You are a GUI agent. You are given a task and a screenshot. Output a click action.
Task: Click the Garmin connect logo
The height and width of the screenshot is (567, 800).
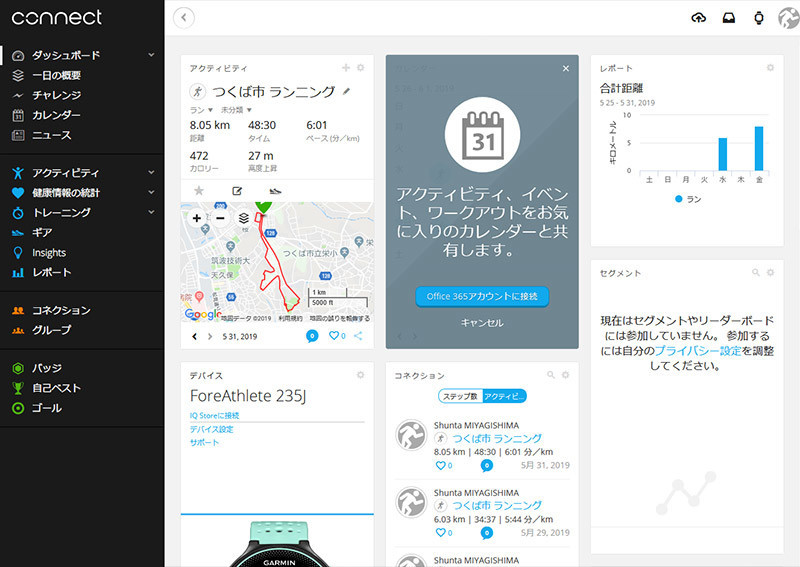pos(57,18)
